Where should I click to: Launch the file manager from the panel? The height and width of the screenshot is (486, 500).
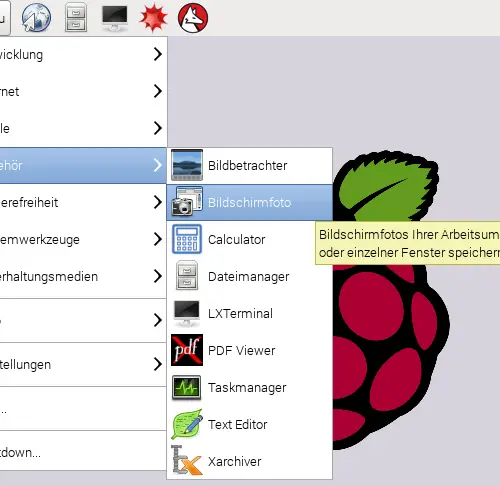(76, 17)
